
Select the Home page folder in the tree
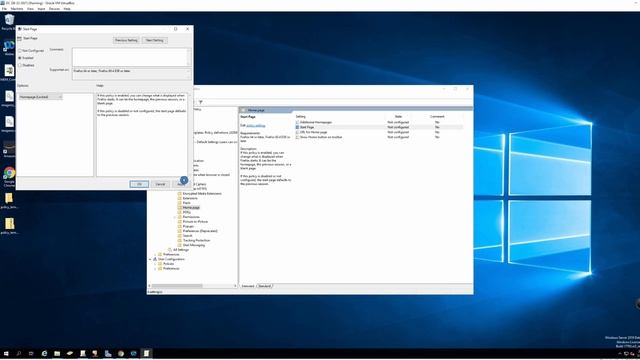[191, 208]
